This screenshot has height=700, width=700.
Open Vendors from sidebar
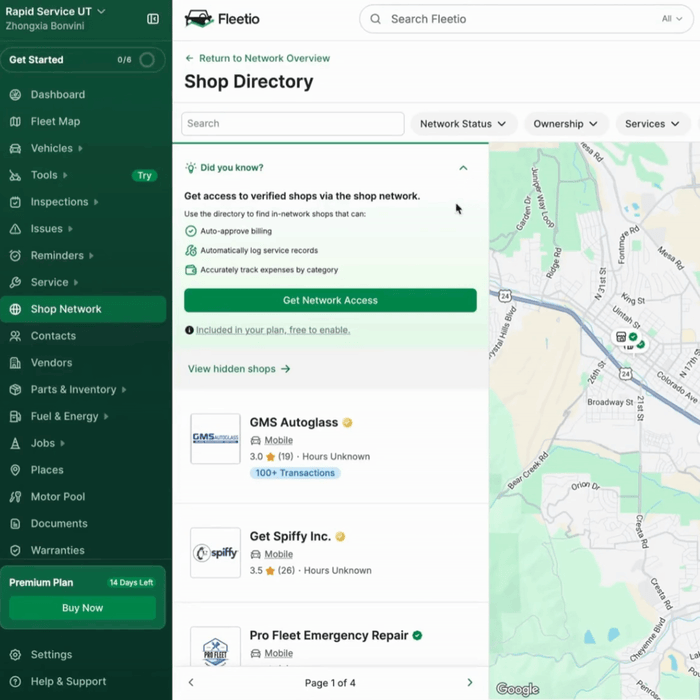pos(51,362)
